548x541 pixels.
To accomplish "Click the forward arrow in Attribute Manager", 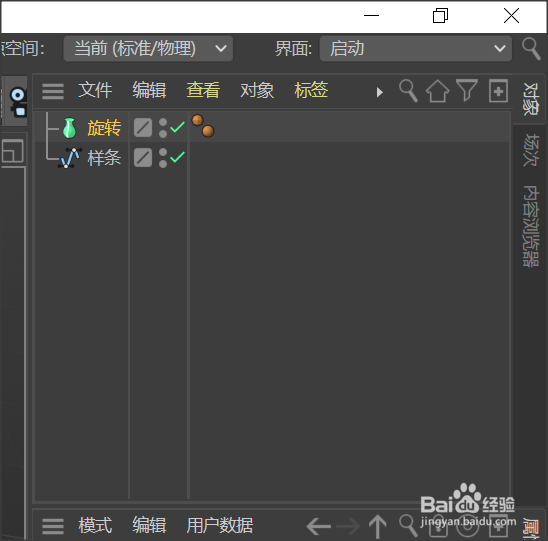I will pyautogui.click(x=348, y=526).
